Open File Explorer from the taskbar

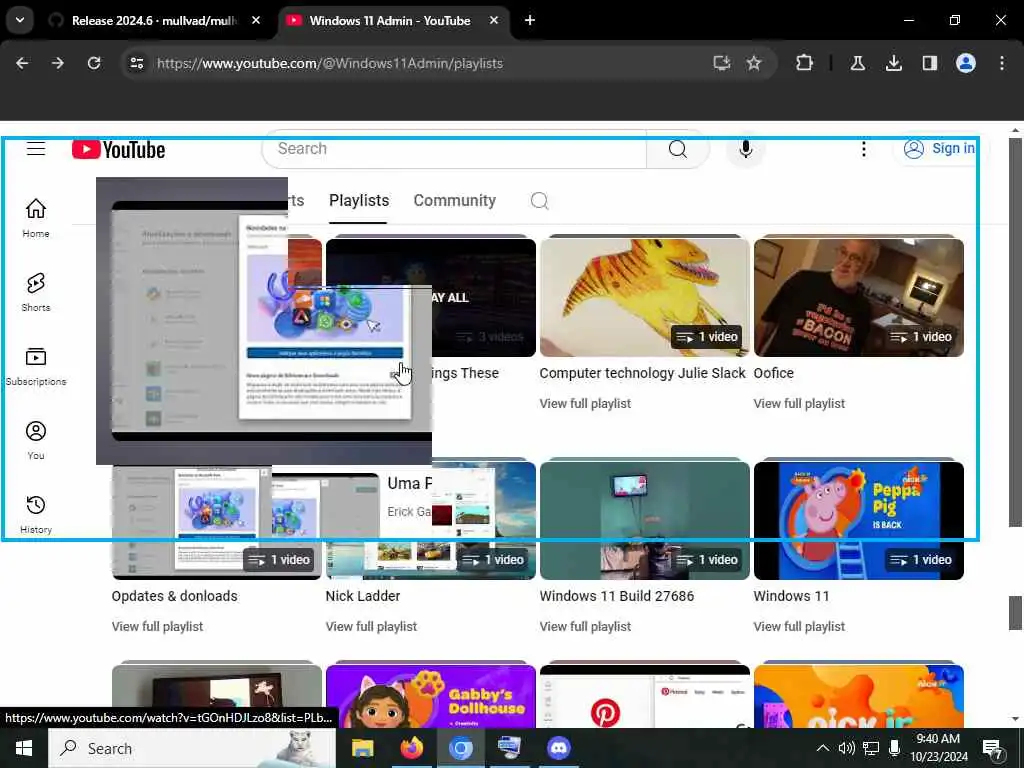(362, 748)
